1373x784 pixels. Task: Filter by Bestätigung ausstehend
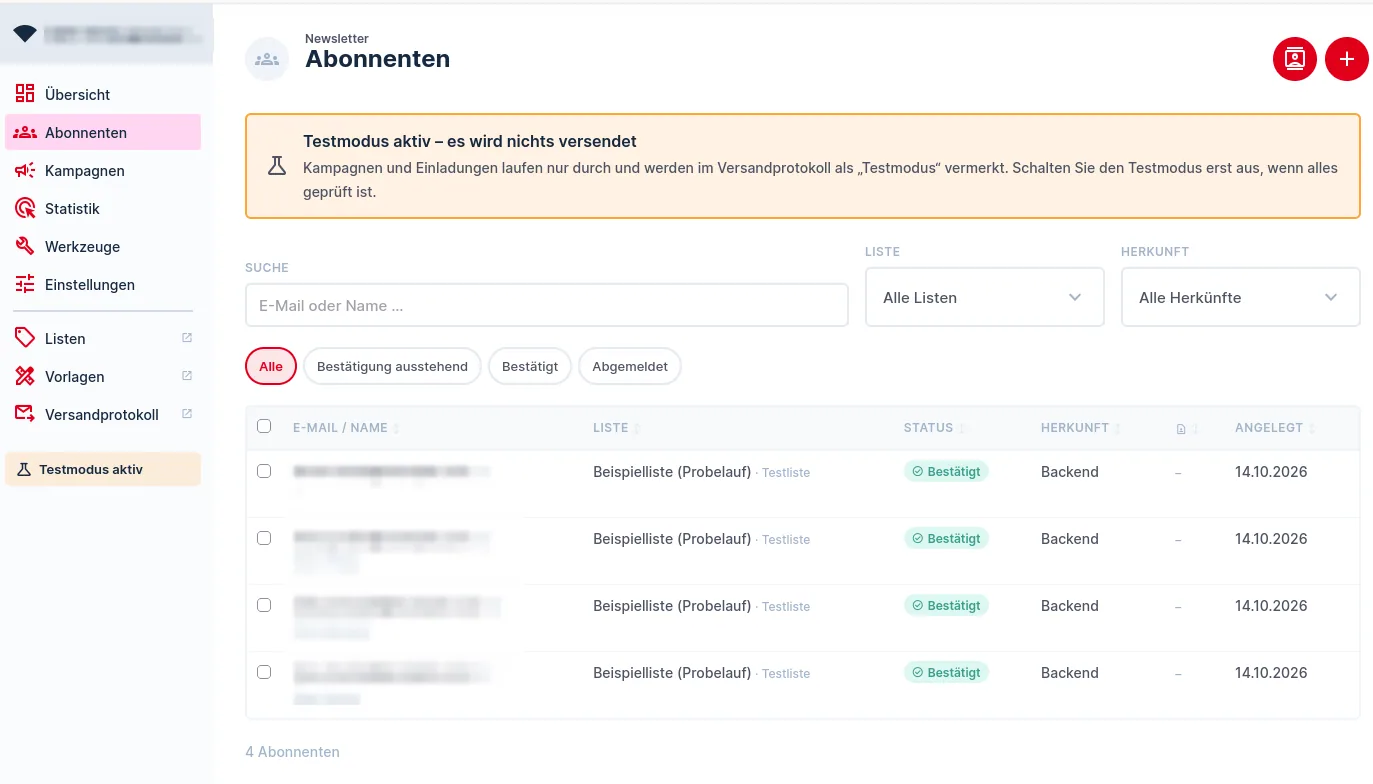392,366
